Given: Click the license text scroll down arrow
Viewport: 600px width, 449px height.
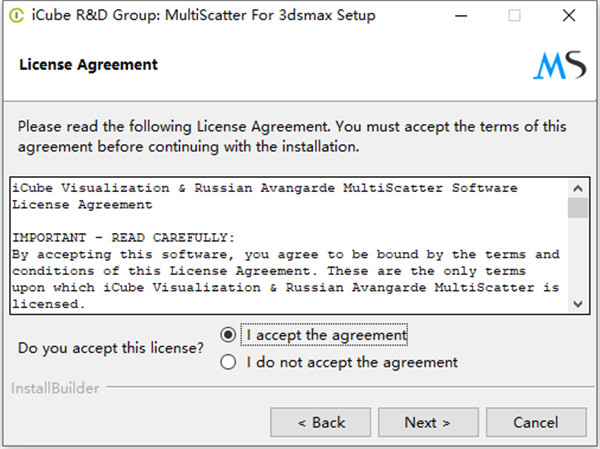Looking at the screenshot, I should click(578, 304).
